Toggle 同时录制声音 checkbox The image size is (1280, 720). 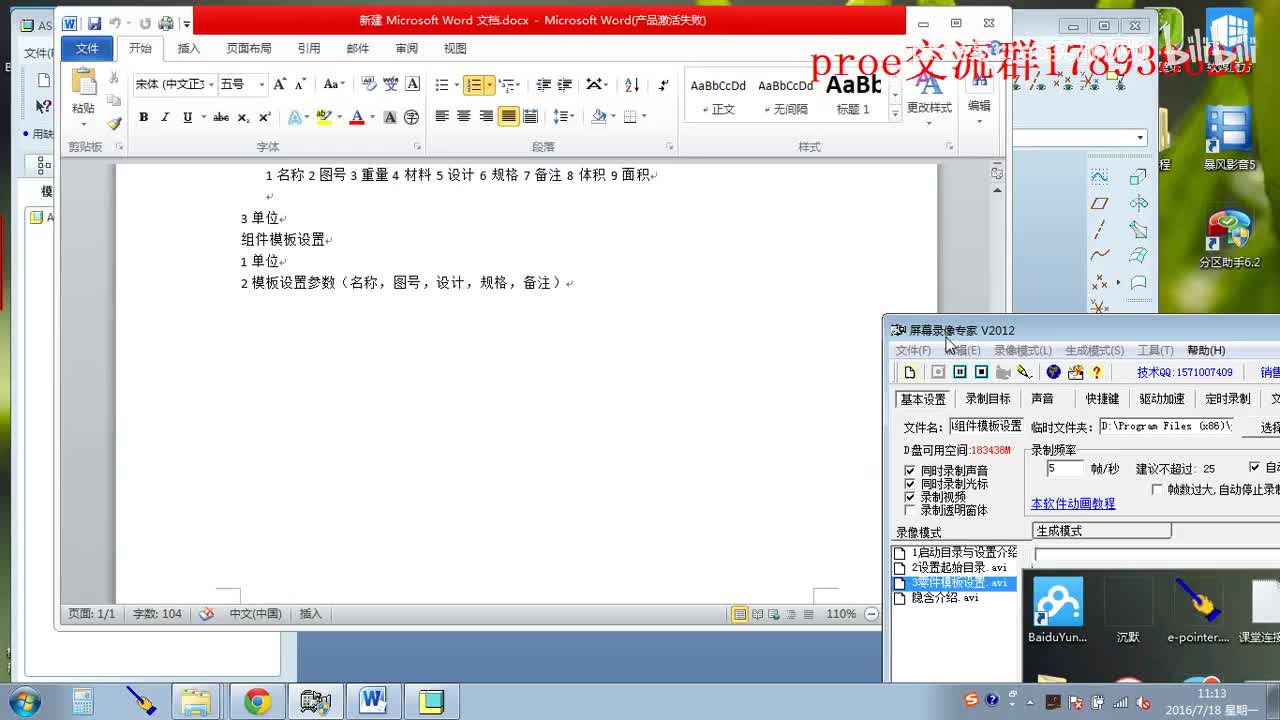910,470
